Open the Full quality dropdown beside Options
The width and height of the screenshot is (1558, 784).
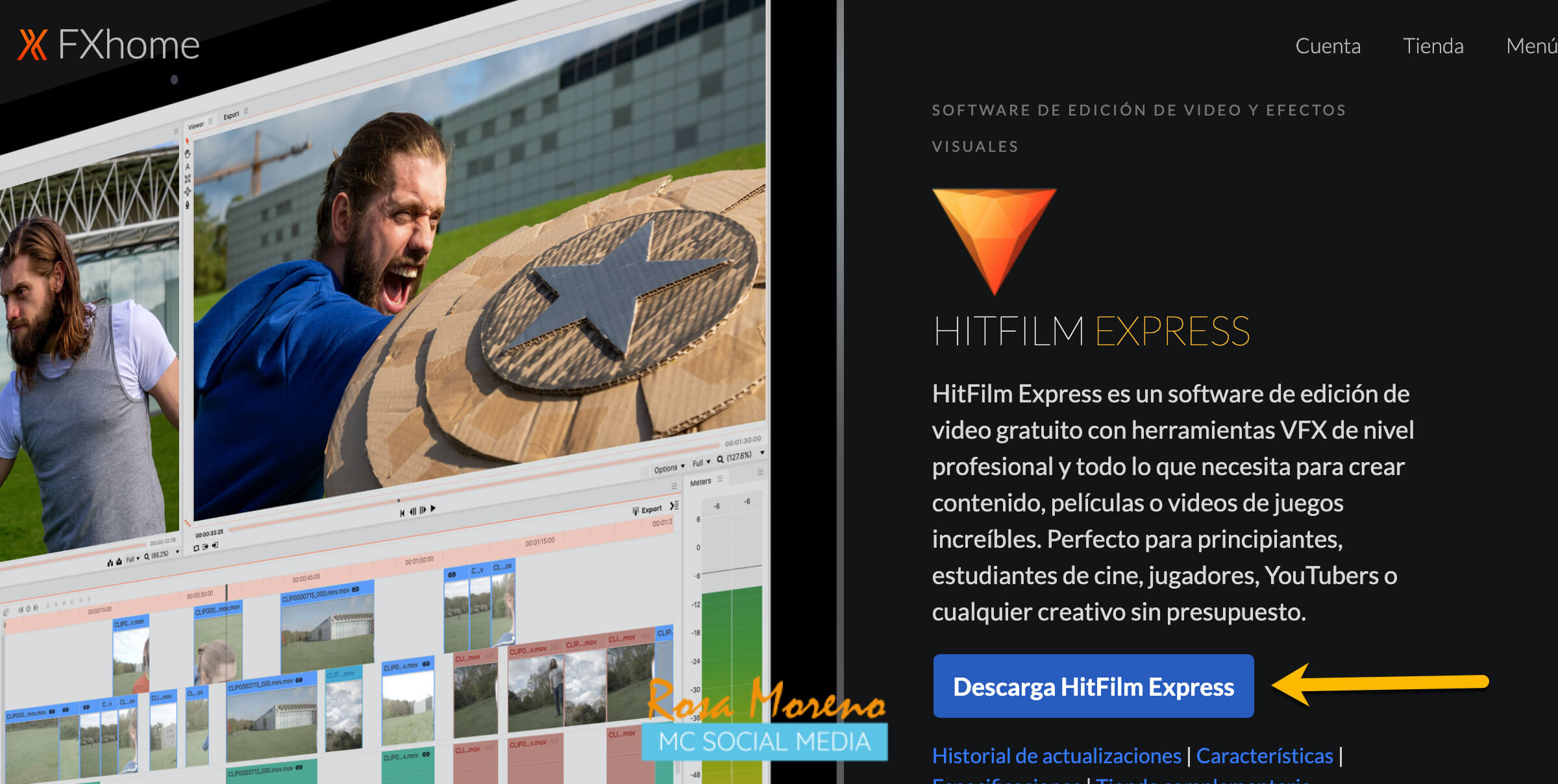click(700, 463)
